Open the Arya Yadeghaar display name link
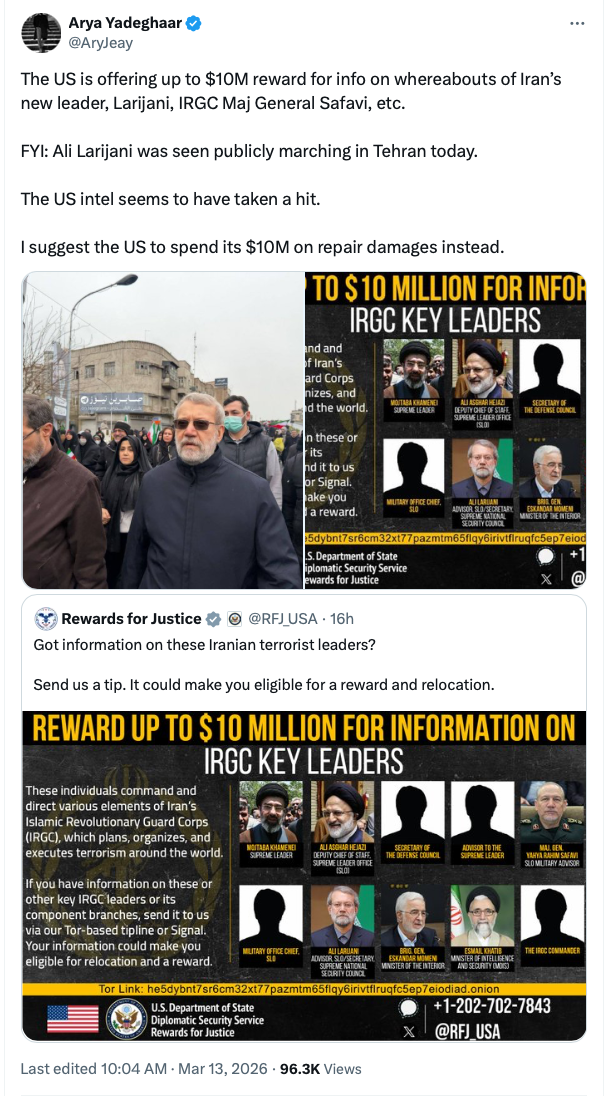Screen dimensions: 604x1096 pyautogui.click(x=125, y=24)
